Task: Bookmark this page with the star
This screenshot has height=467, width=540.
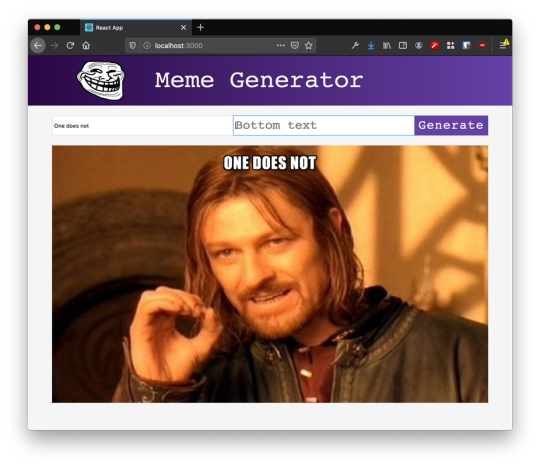Action: [x=309, y=45]
